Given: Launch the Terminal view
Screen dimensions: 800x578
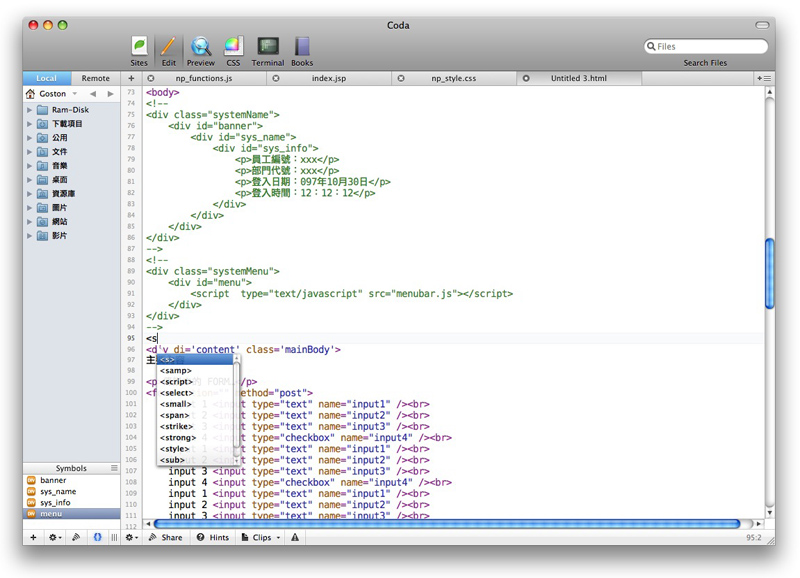Looking at the screenshot, I should pos(267,49).
